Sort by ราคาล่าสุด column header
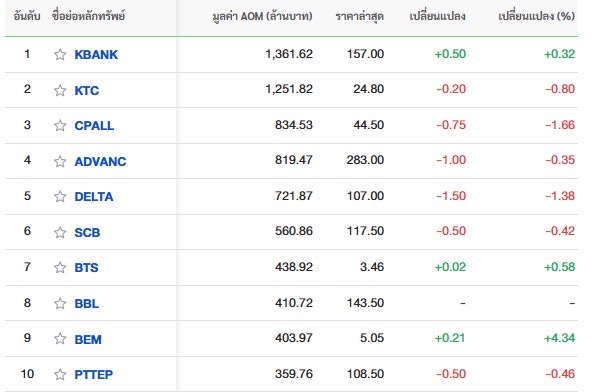Screen dimensions: 599x392 point(359,16)
